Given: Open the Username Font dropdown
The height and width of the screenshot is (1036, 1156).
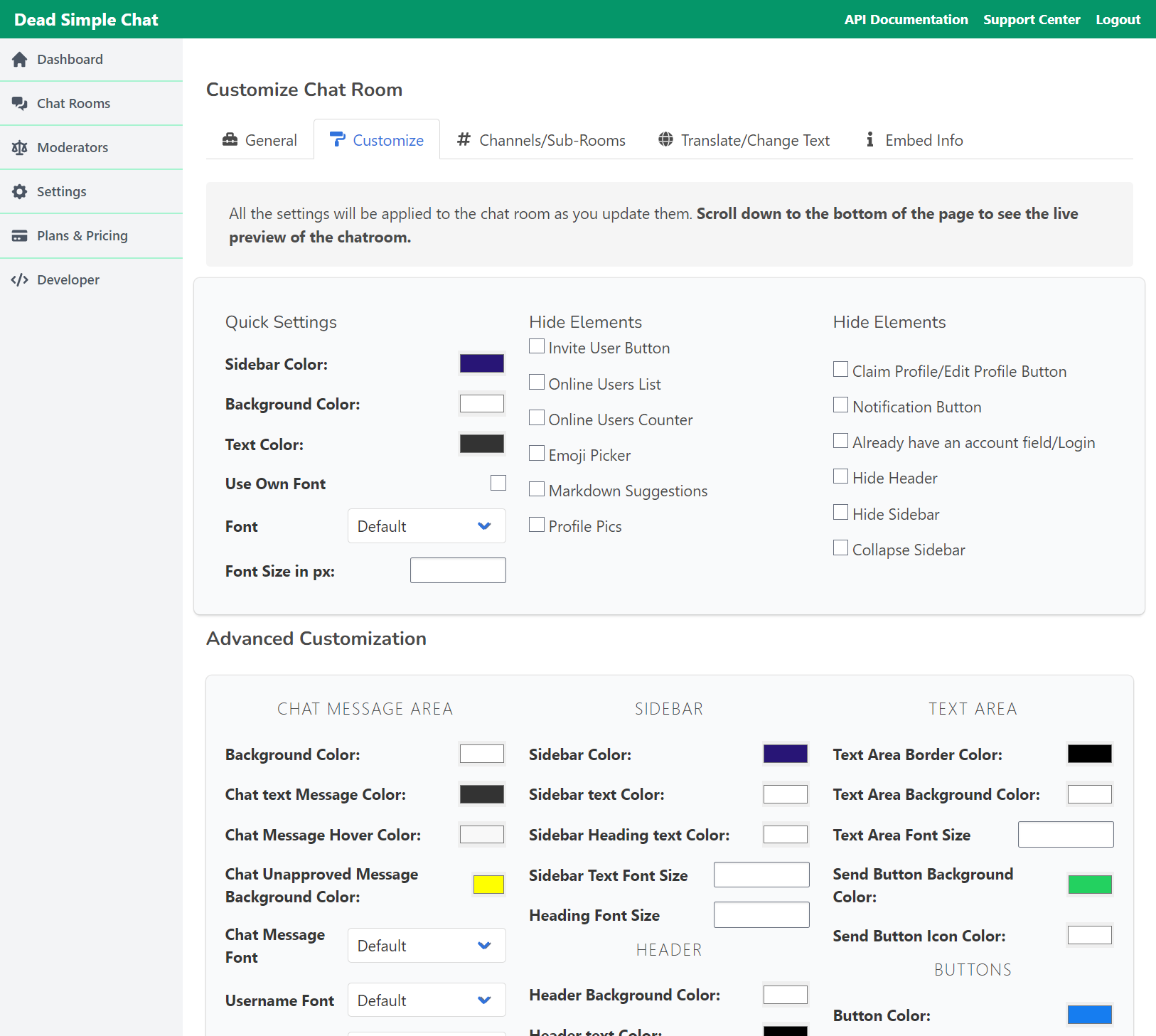Looking at the screenshot, I should pos(426,1000).
